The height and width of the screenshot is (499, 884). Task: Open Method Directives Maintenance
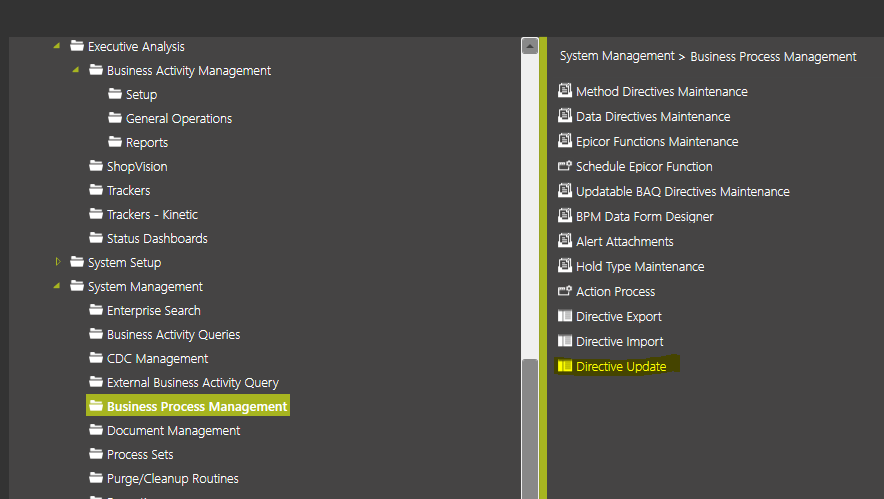tap(661, 91)
